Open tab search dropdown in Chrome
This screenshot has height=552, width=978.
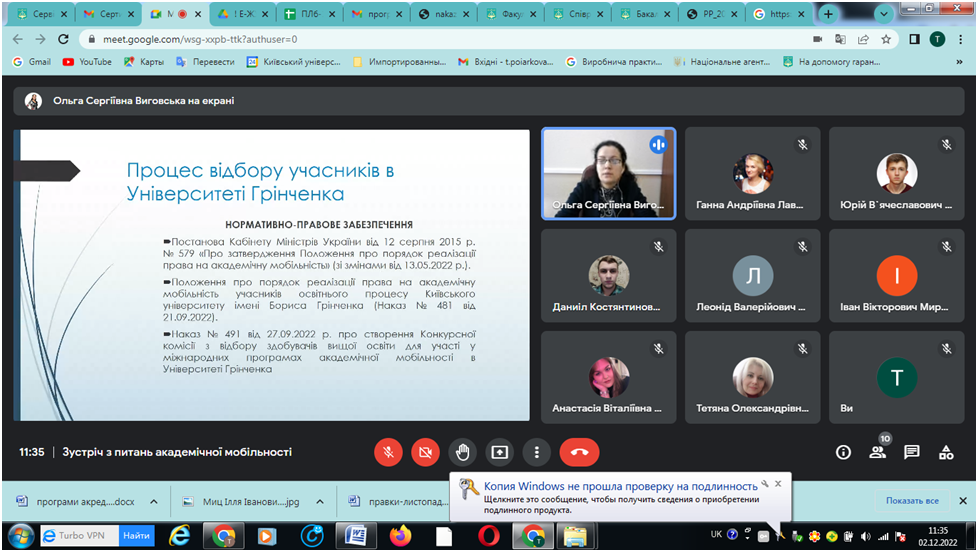click(885, 14)
